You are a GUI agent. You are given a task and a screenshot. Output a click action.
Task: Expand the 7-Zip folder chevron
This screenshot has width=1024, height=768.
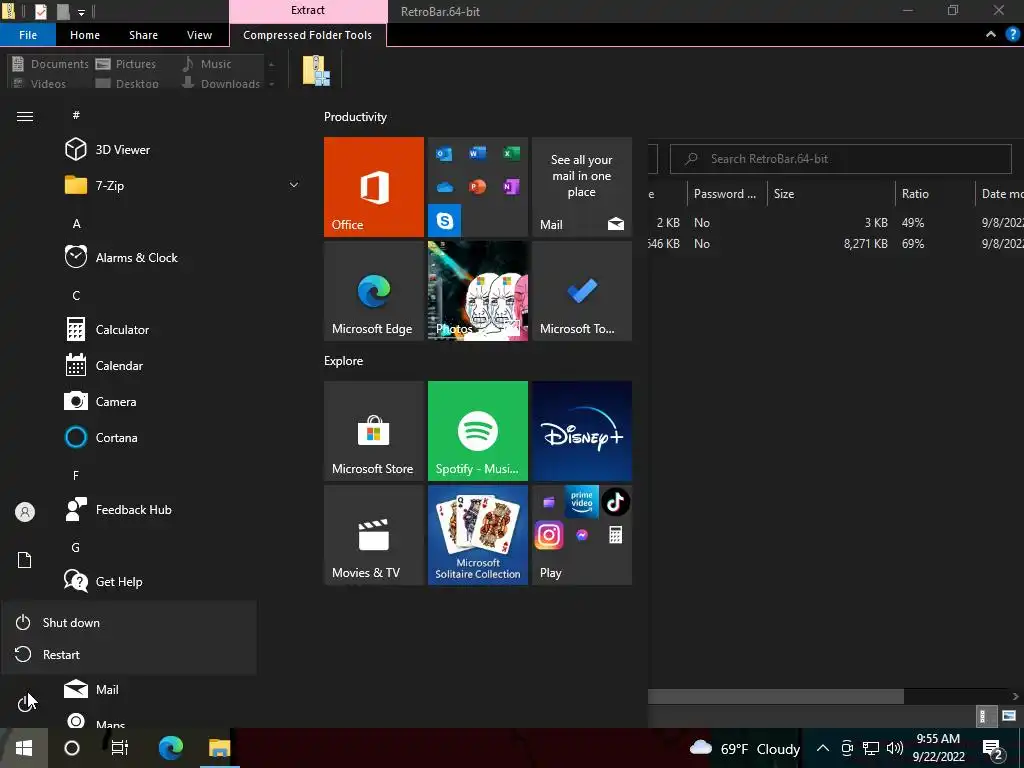coord(294,185)
